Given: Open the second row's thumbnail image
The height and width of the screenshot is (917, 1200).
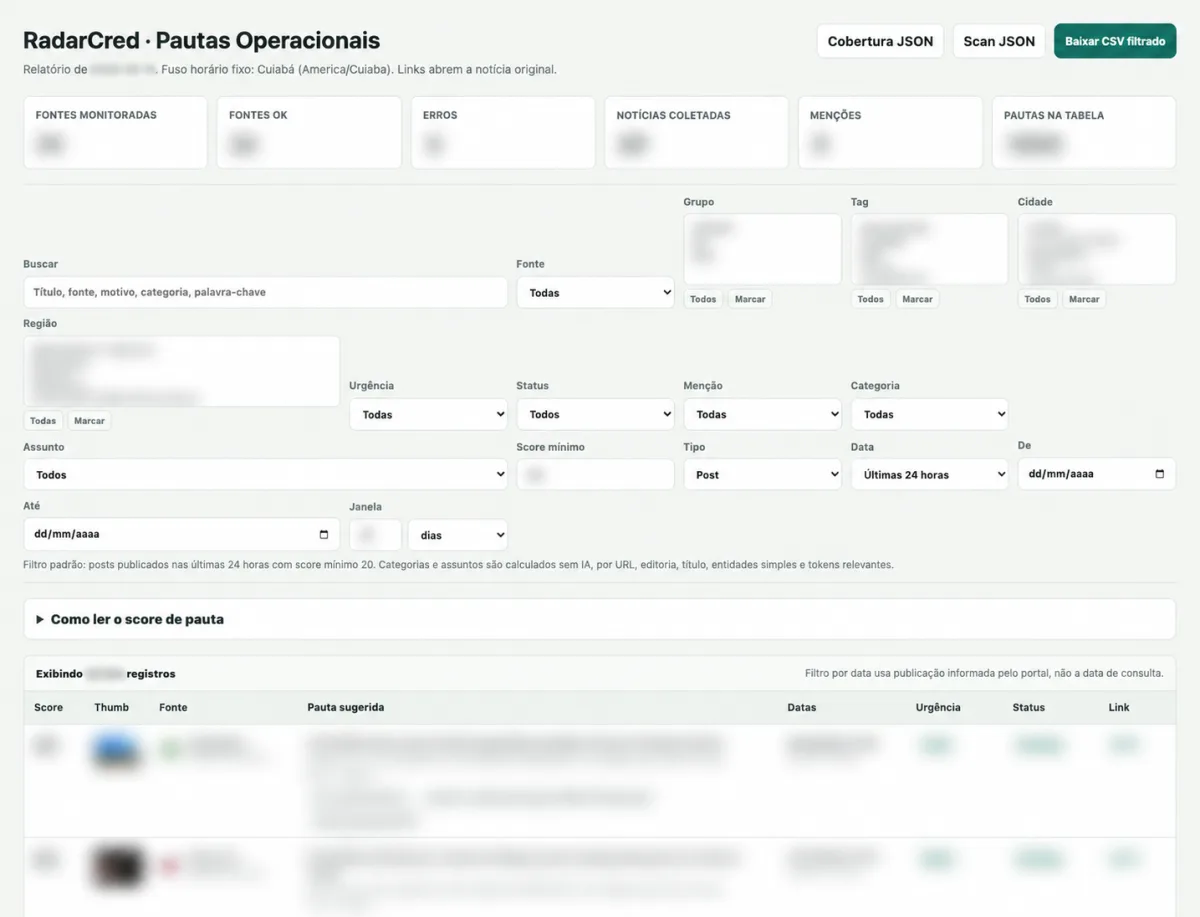Looking at the screenshot, I should pyautogui.click(x=118, y=867).
